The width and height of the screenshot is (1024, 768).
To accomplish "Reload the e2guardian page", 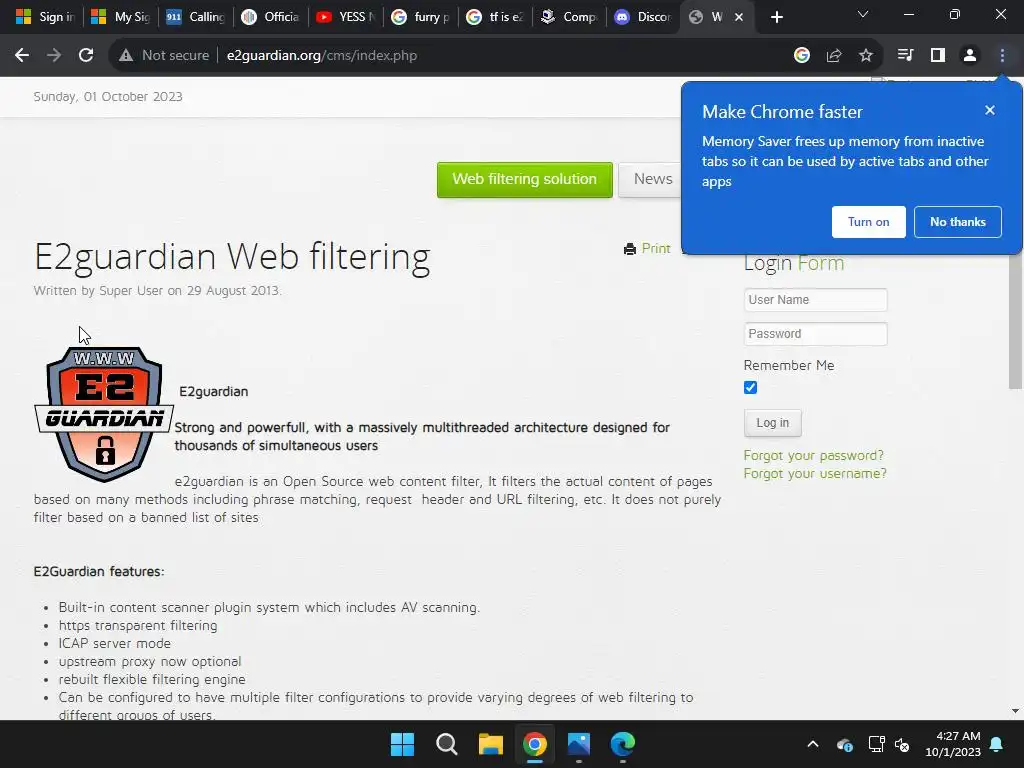I will click(x=86, y=56).
